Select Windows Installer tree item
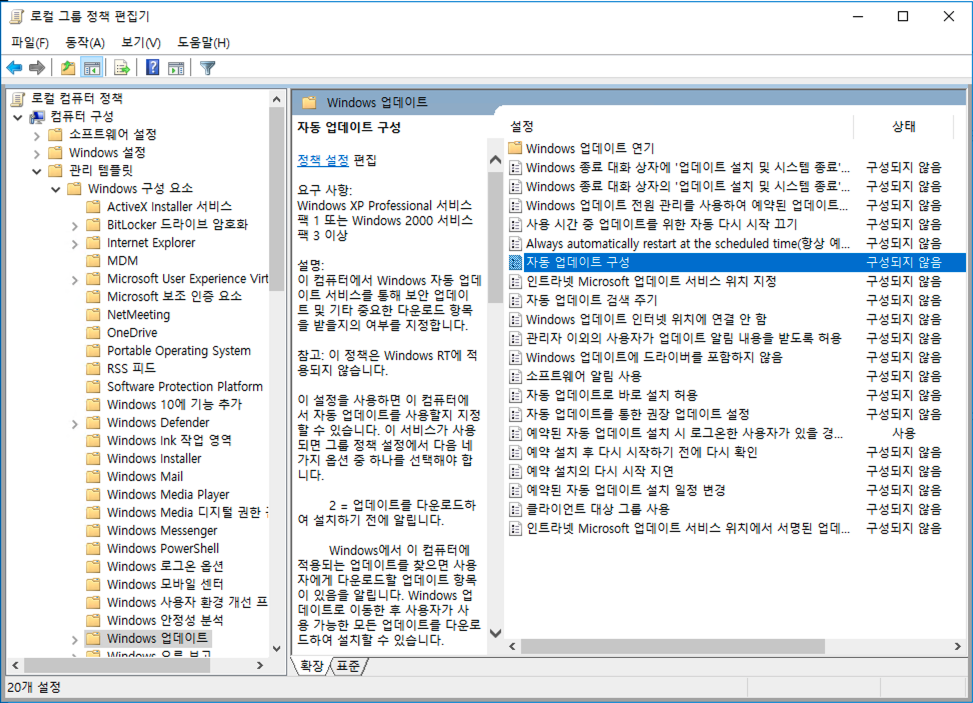This screenshot has height=703, width=973. point(154,459)
